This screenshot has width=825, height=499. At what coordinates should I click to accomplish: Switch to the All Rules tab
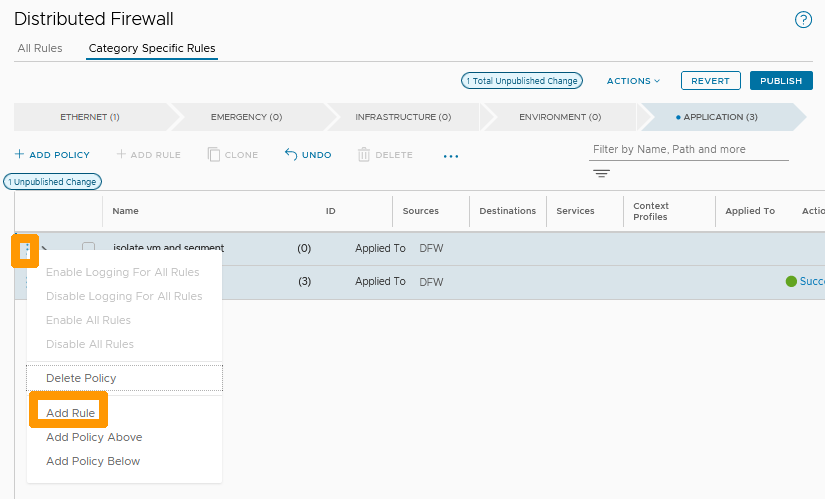(40, 48)
